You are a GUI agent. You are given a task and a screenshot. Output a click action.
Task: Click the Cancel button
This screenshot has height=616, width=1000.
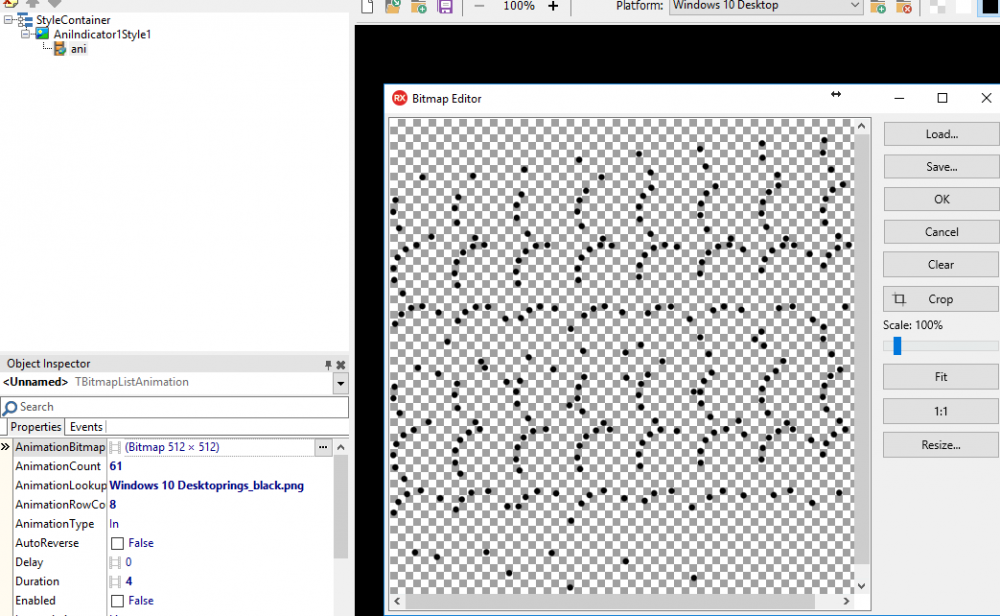pos(941,231)
